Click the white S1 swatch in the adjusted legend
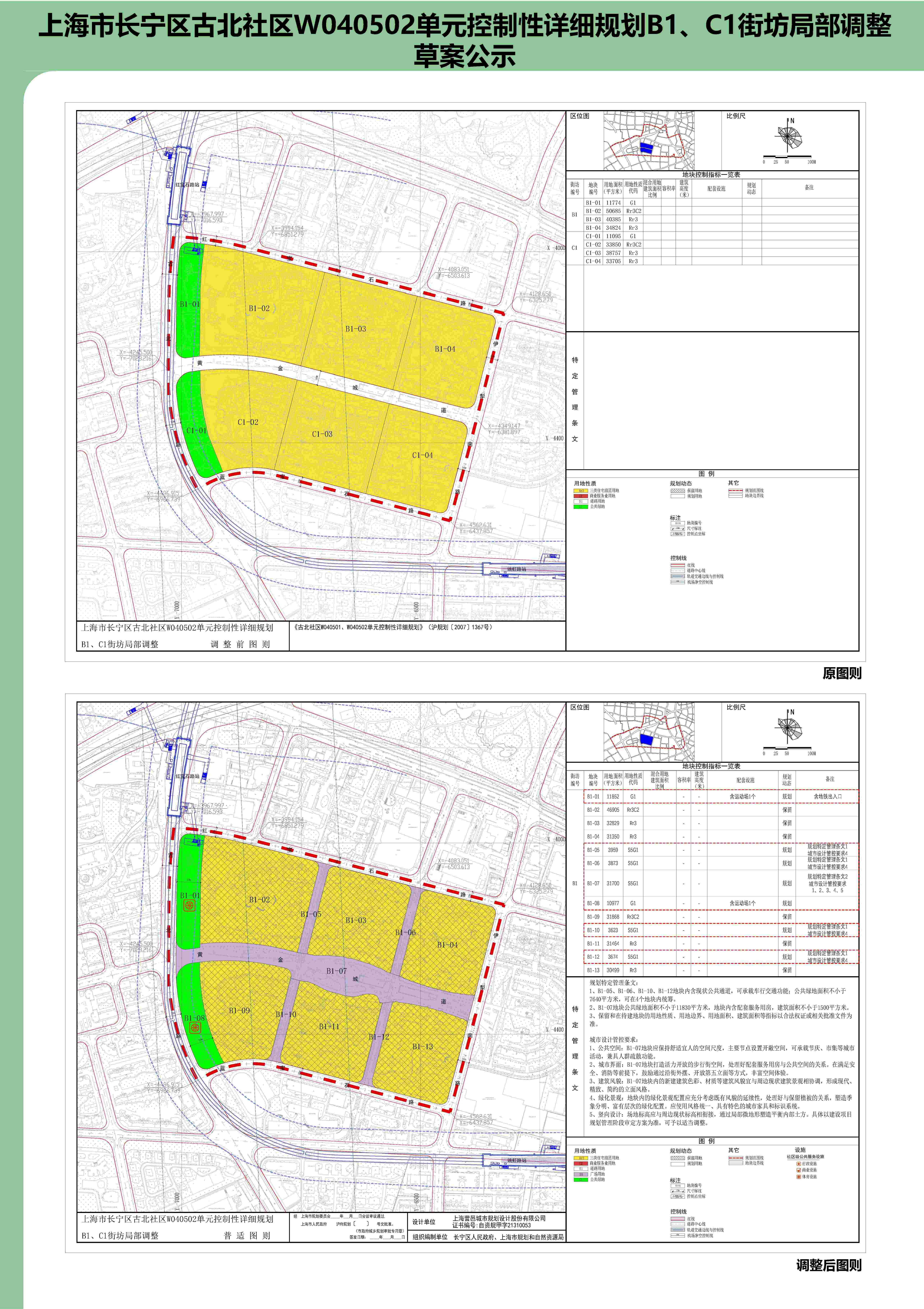Screen dimensions: 924x1309 point(581,1169)
